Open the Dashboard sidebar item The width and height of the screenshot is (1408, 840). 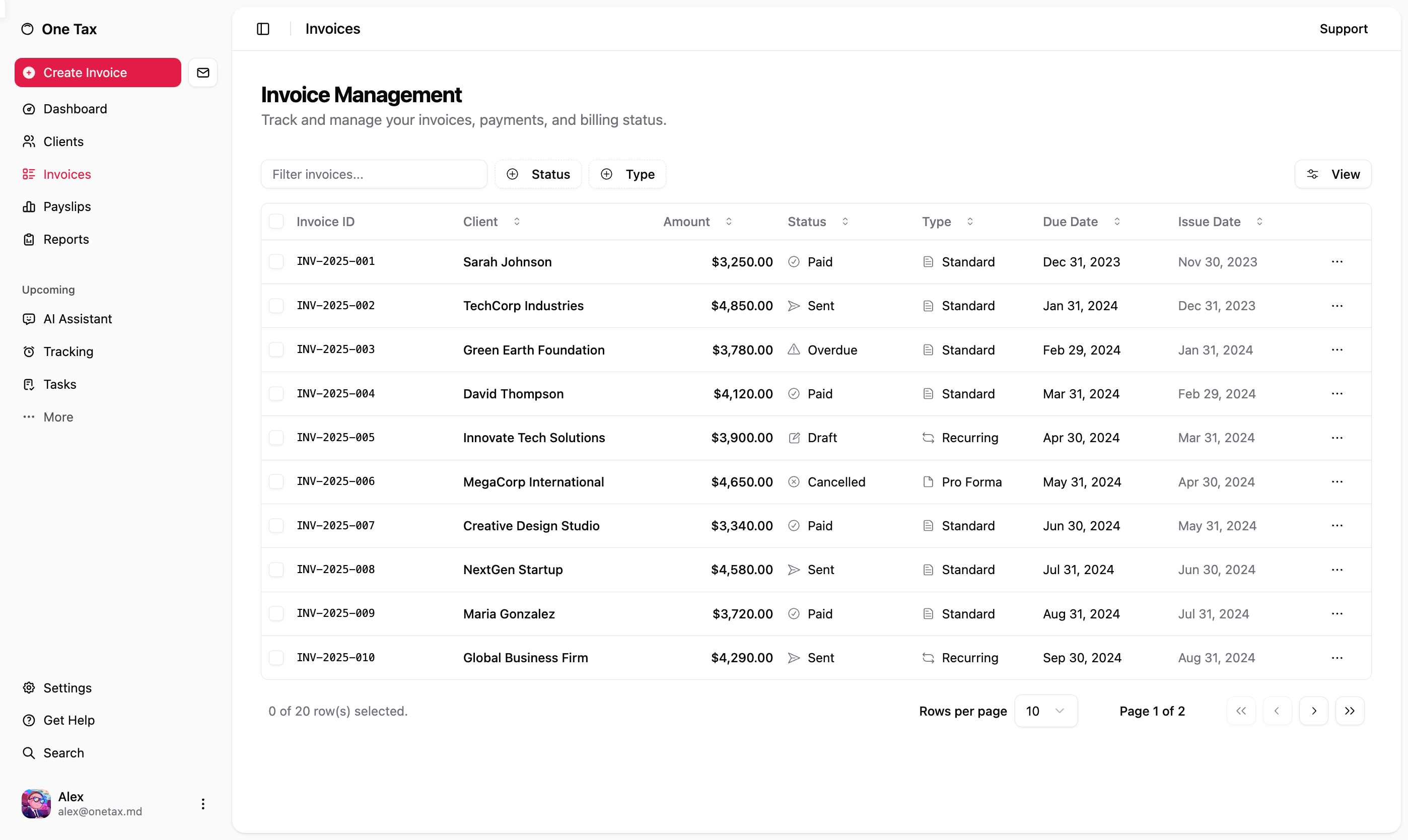coord(75,109)
